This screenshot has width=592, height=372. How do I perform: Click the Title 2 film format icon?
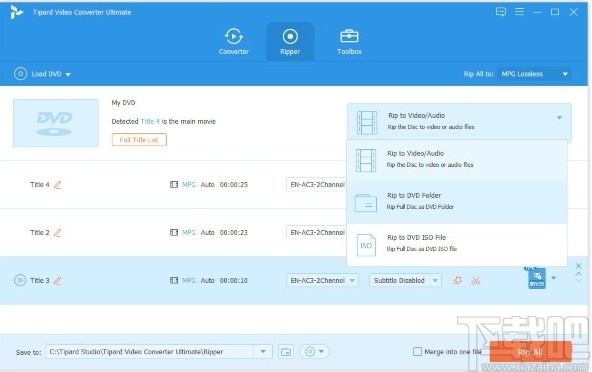pos(174,232)
